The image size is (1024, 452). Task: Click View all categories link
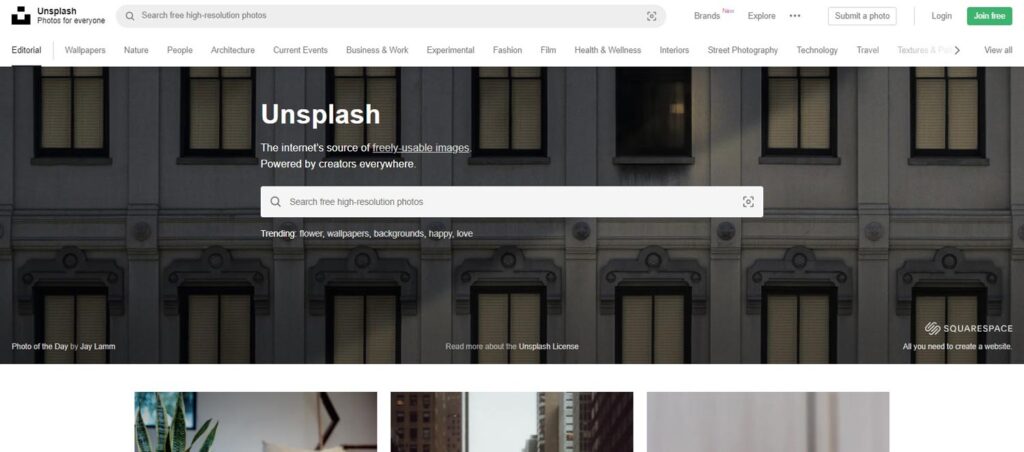pyautogui.click(x=998, y=50)
